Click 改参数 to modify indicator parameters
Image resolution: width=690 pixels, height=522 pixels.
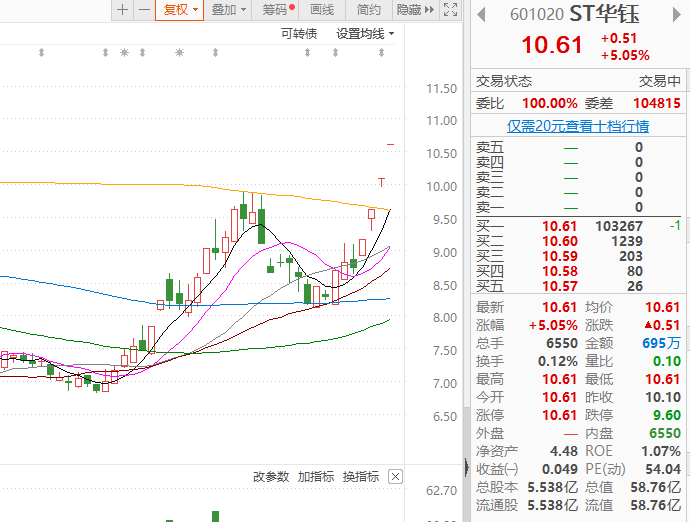pyautogui.click(x=270, y=477)
